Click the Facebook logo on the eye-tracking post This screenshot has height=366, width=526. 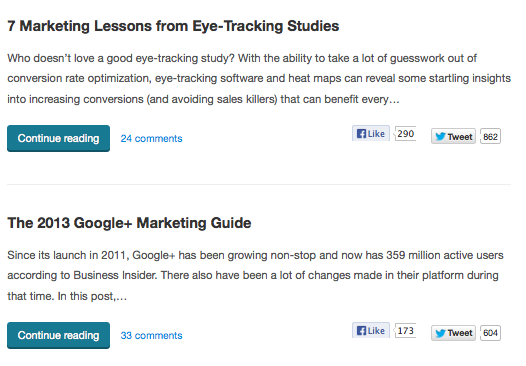pos(361,134)
